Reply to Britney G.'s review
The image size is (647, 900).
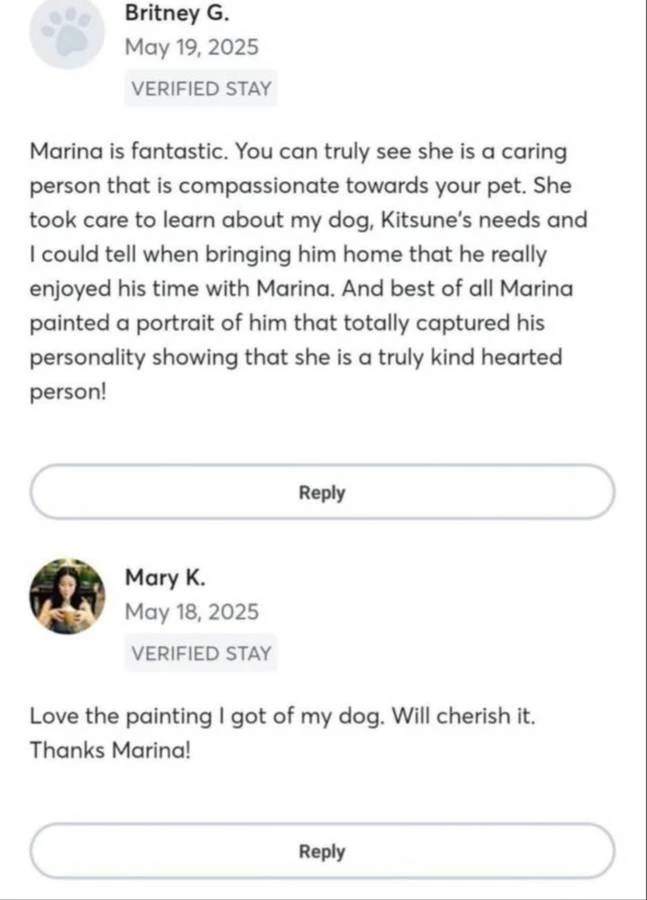pyautogui.click(x=322, y=492)
